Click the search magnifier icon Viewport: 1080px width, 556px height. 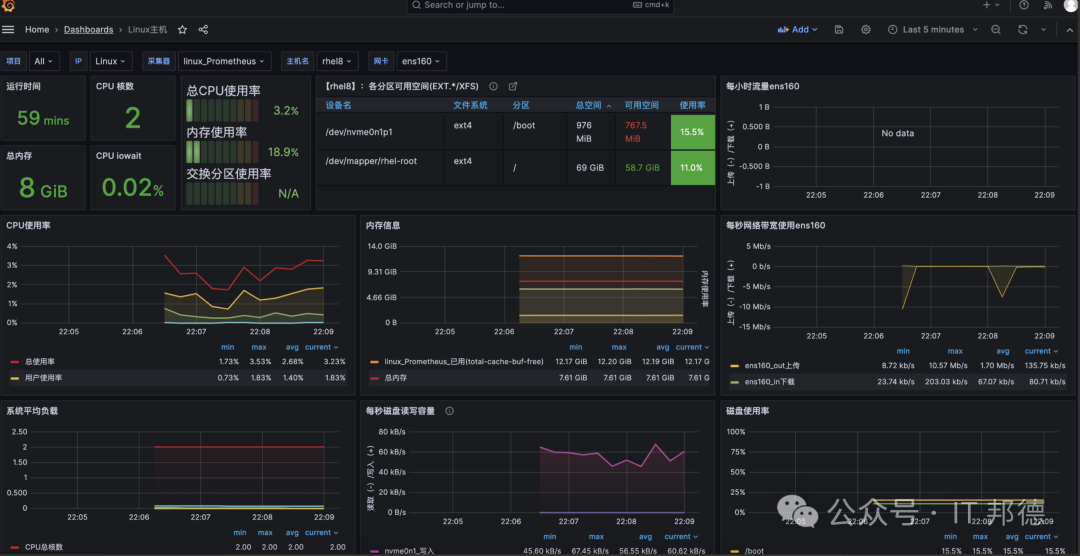tap(416, 5)
